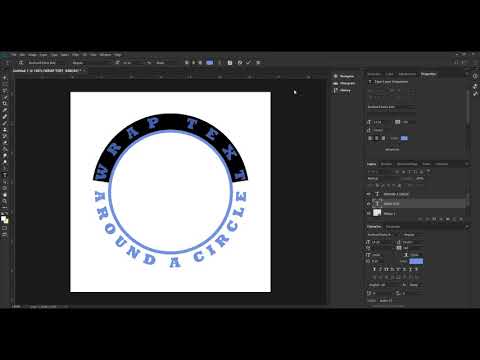Open the Layers panel flyout menu
This screenshot has height=360, width=480.
tap(467, 164)
